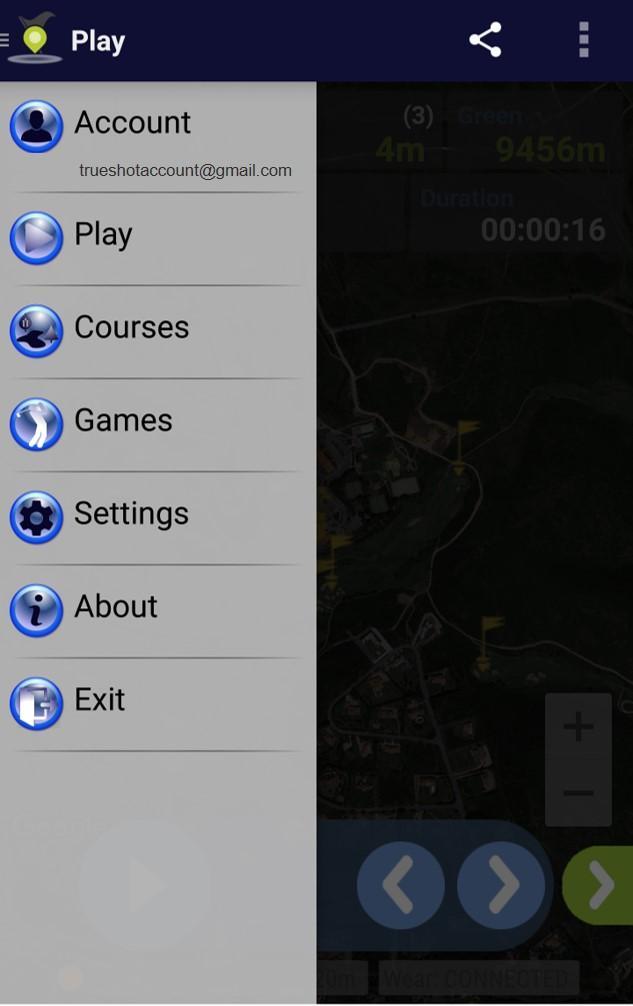Tap the Games golfer icon
Viewport: 633px width, 1006px height.
[37, 424]
